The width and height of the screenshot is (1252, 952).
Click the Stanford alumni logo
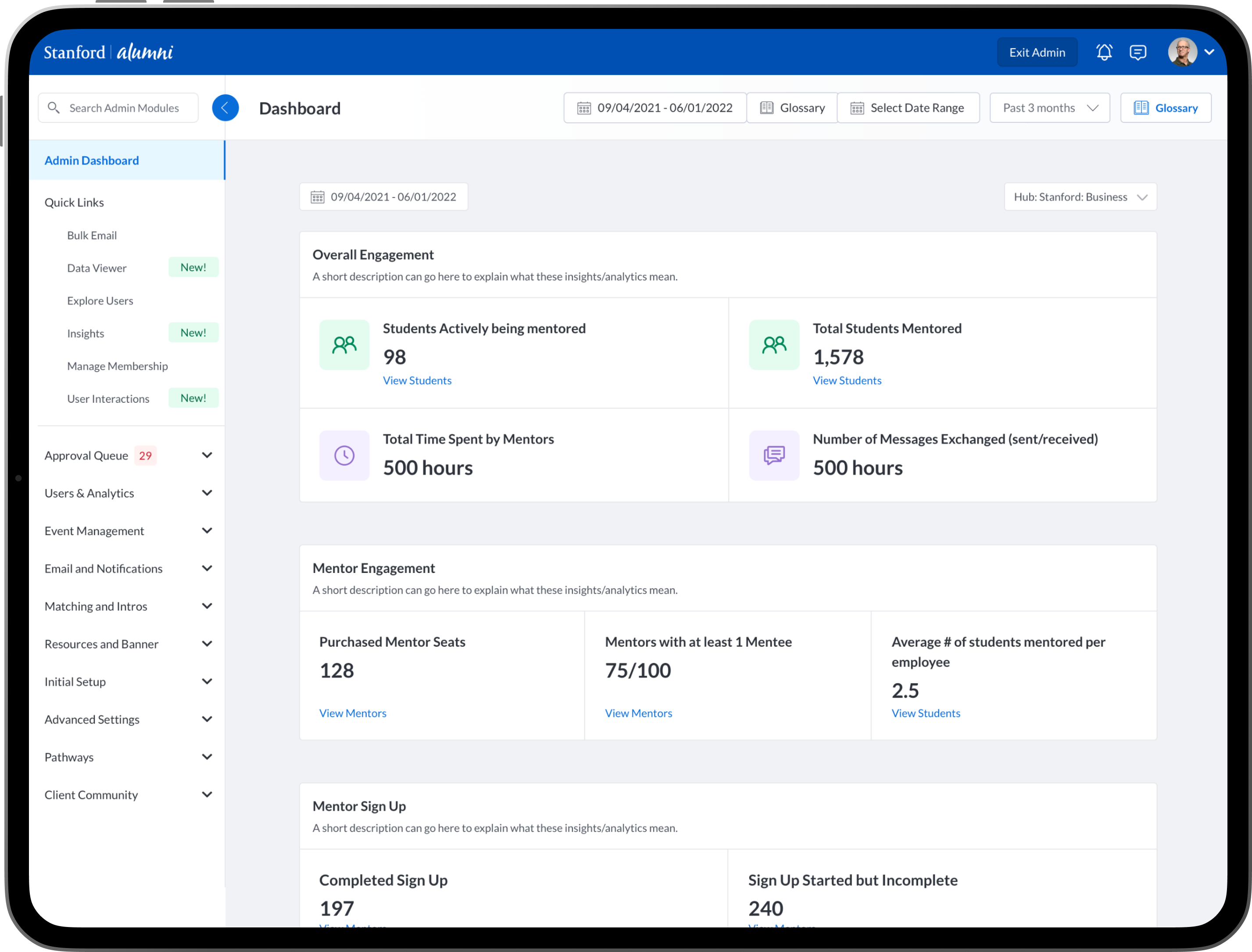108,52
